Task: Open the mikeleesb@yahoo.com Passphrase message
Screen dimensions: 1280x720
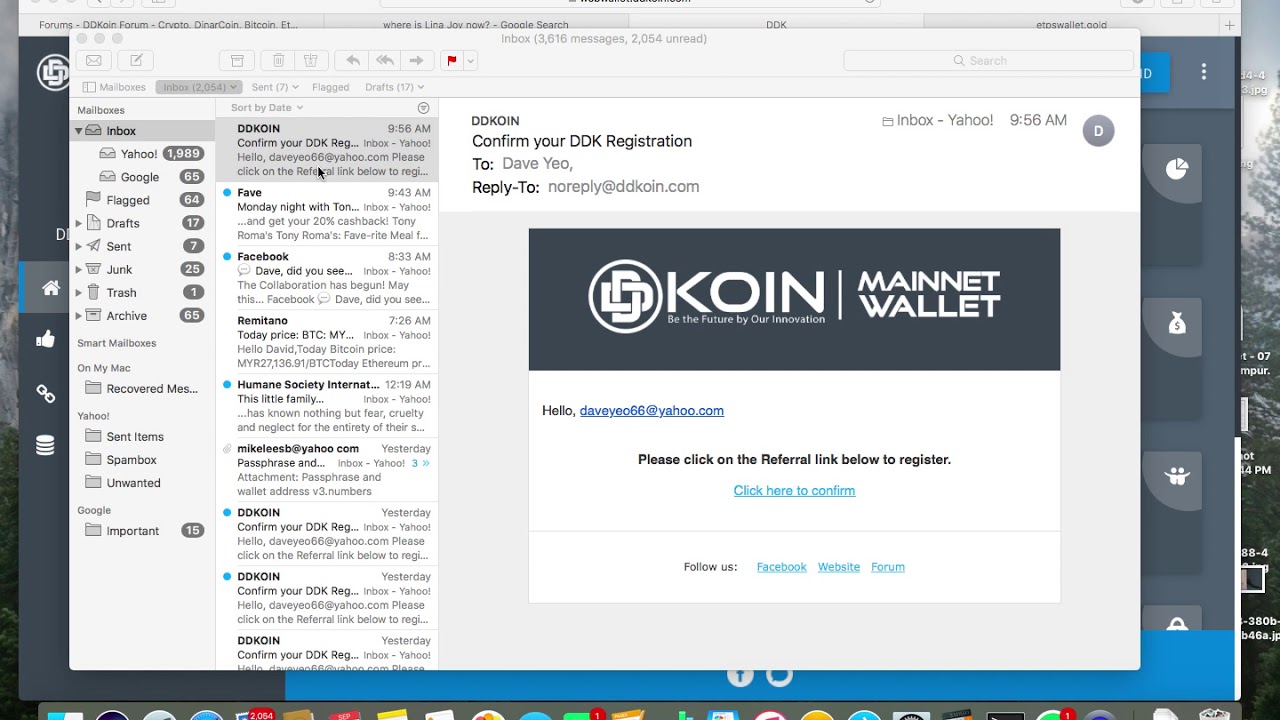Action: pos(327,470)
